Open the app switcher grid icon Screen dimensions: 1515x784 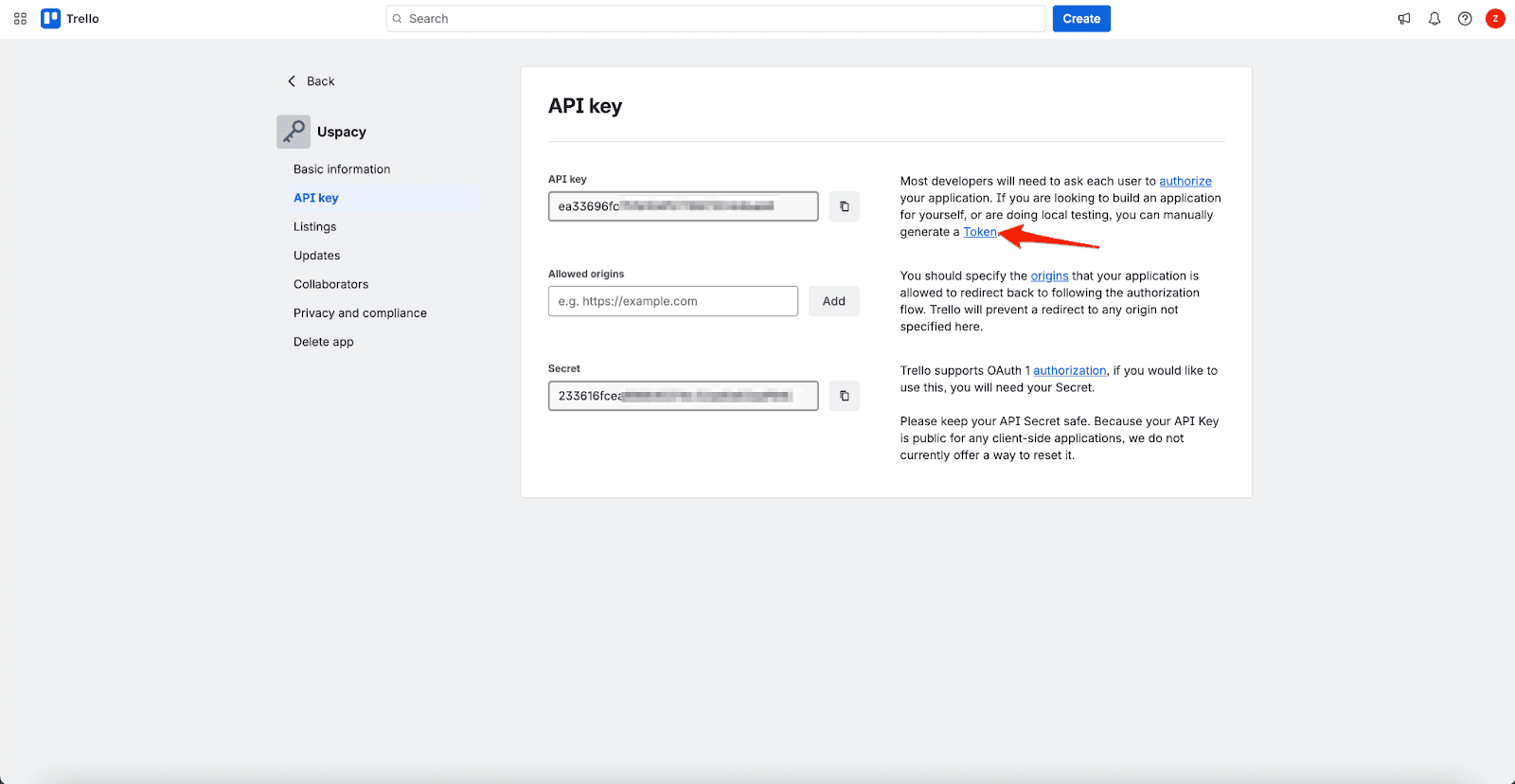coord(20,19)
